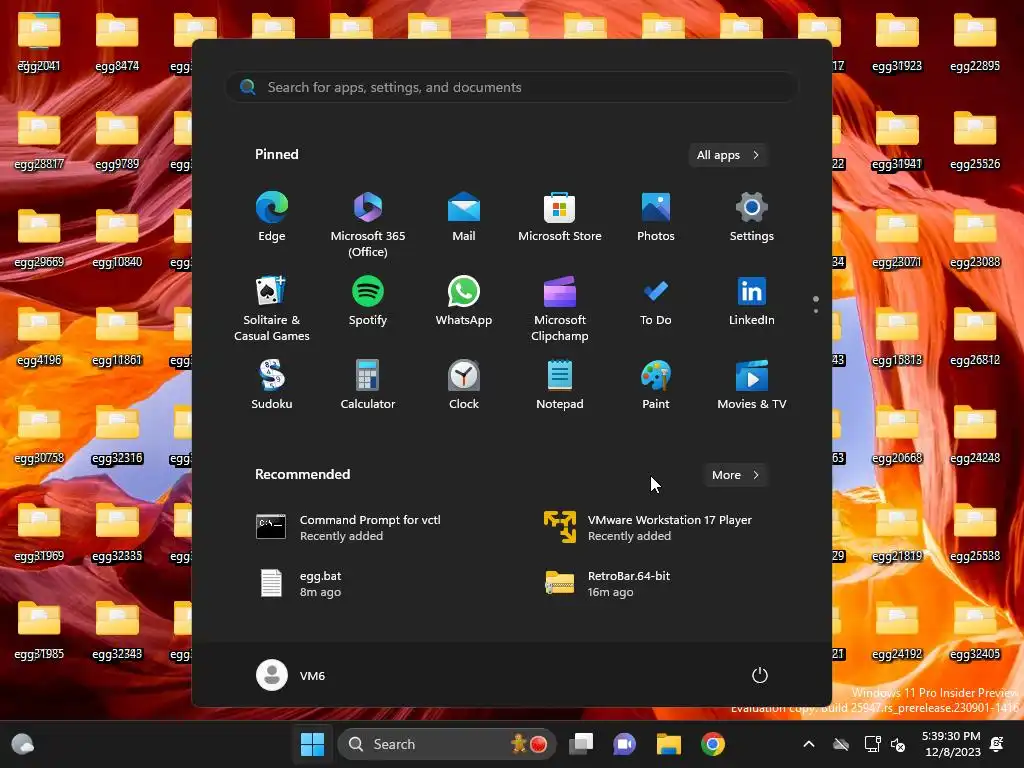Select the egg25526 desktop folder
This screenshot has height=768, width=1024.
coord(975,140)
